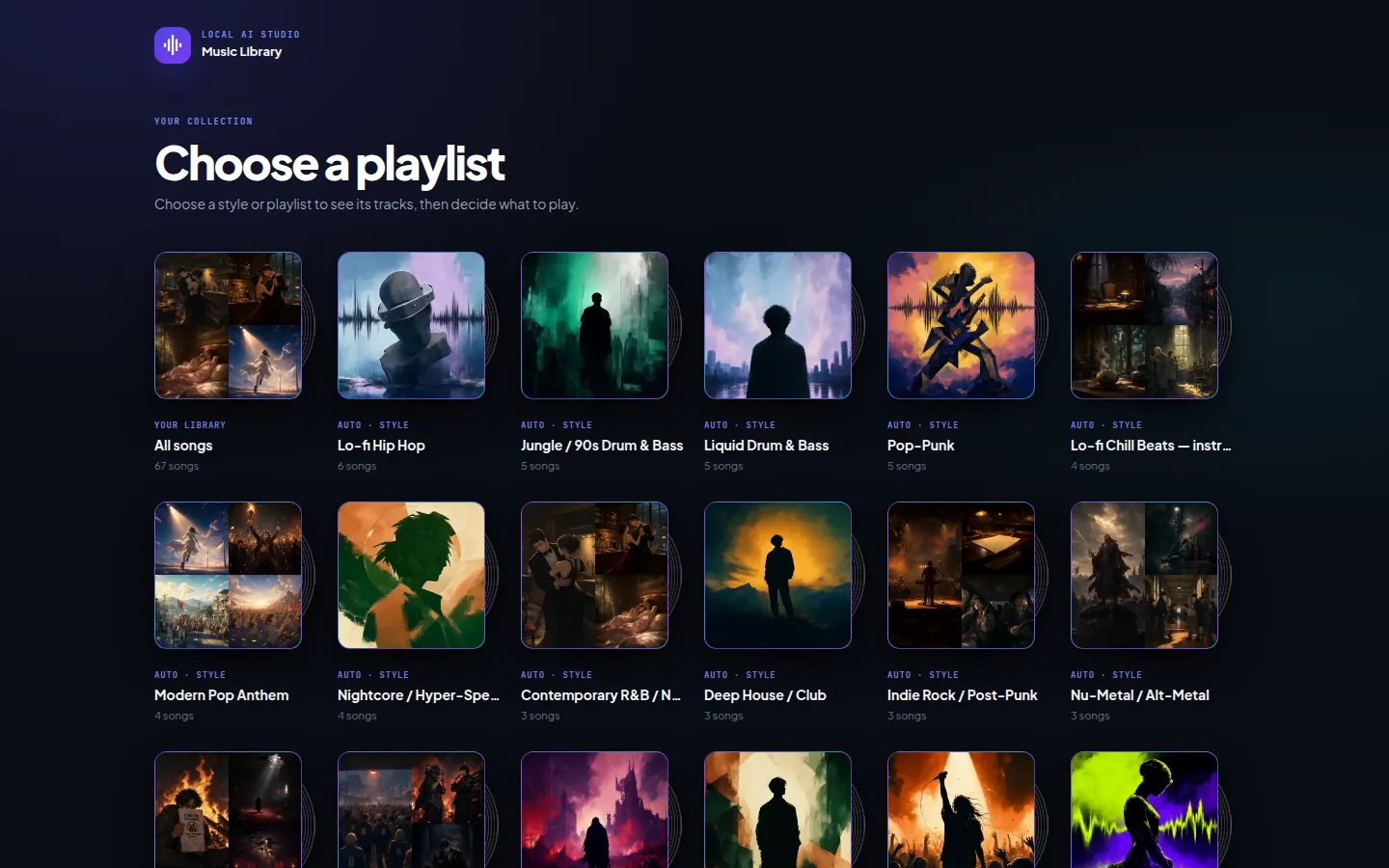Select the Jungle / 90s Drum & Bass cover
This screenshot has width=1389, height=868.
coord(594,325)
